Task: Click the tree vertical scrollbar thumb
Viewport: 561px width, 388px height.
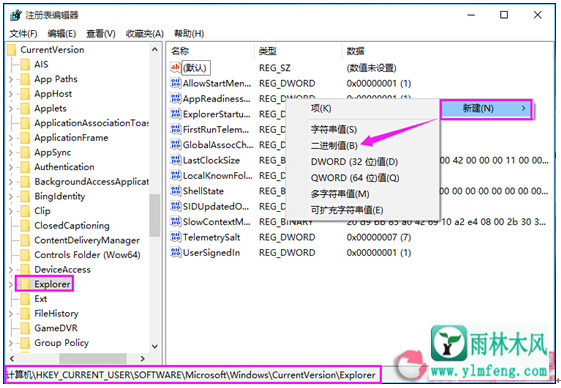Action: [x=155, y=215]
